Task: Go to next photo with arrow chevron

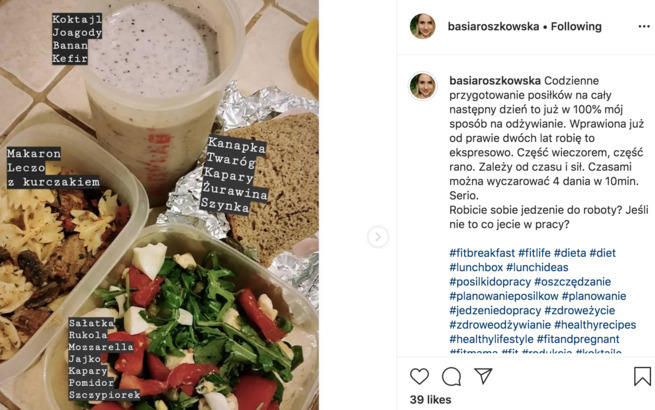Action: [378, 237]
